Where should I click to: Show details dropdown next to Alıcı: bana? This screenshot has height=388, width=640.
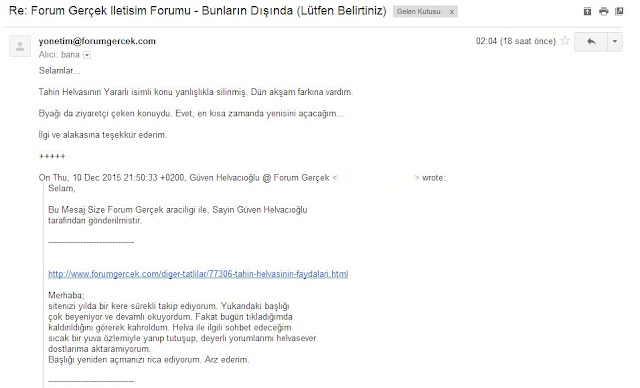tap(87, 55)
